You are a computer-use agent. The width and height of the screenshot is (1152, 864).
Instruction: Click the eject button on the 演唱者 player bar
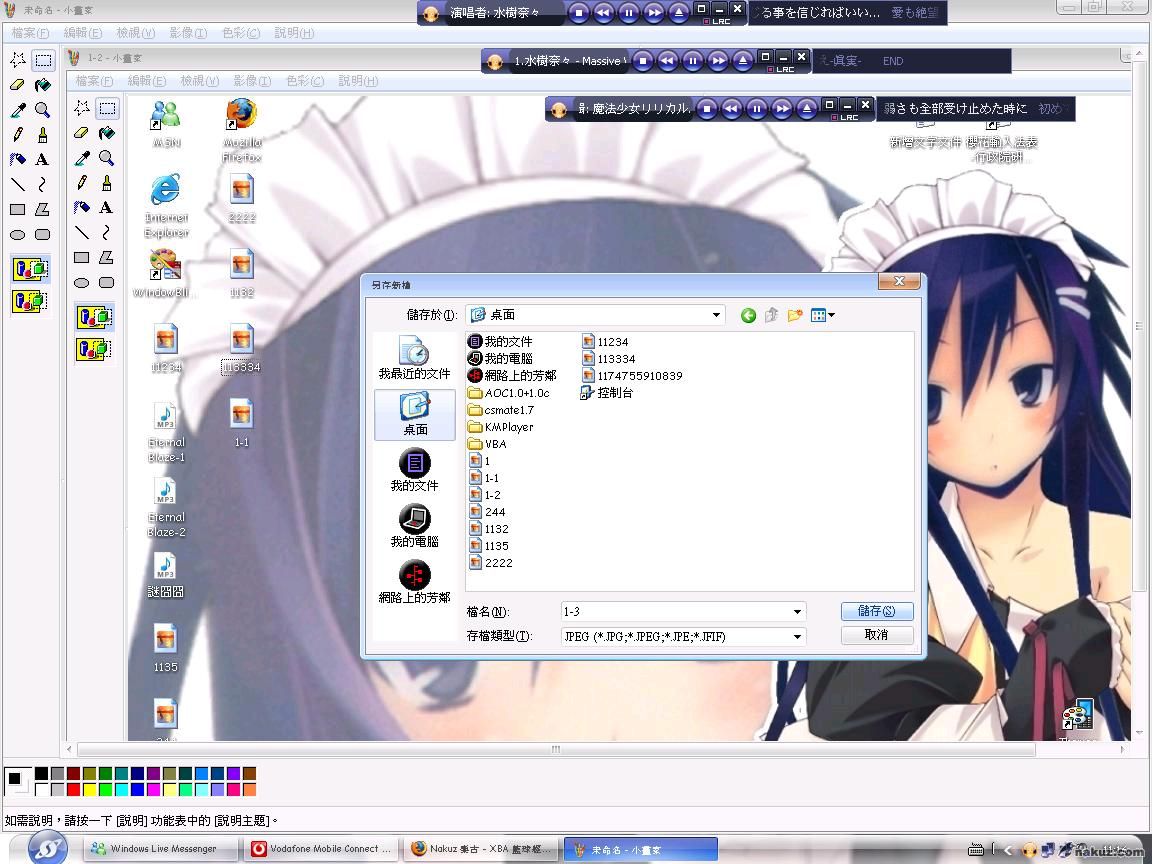[679, 12]
